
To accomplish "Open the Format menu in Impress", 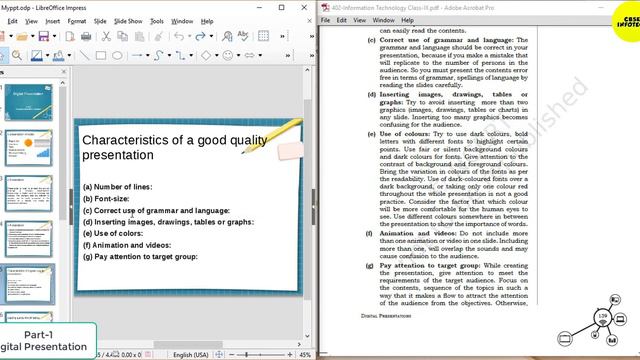I will click(x=77, y=21).
